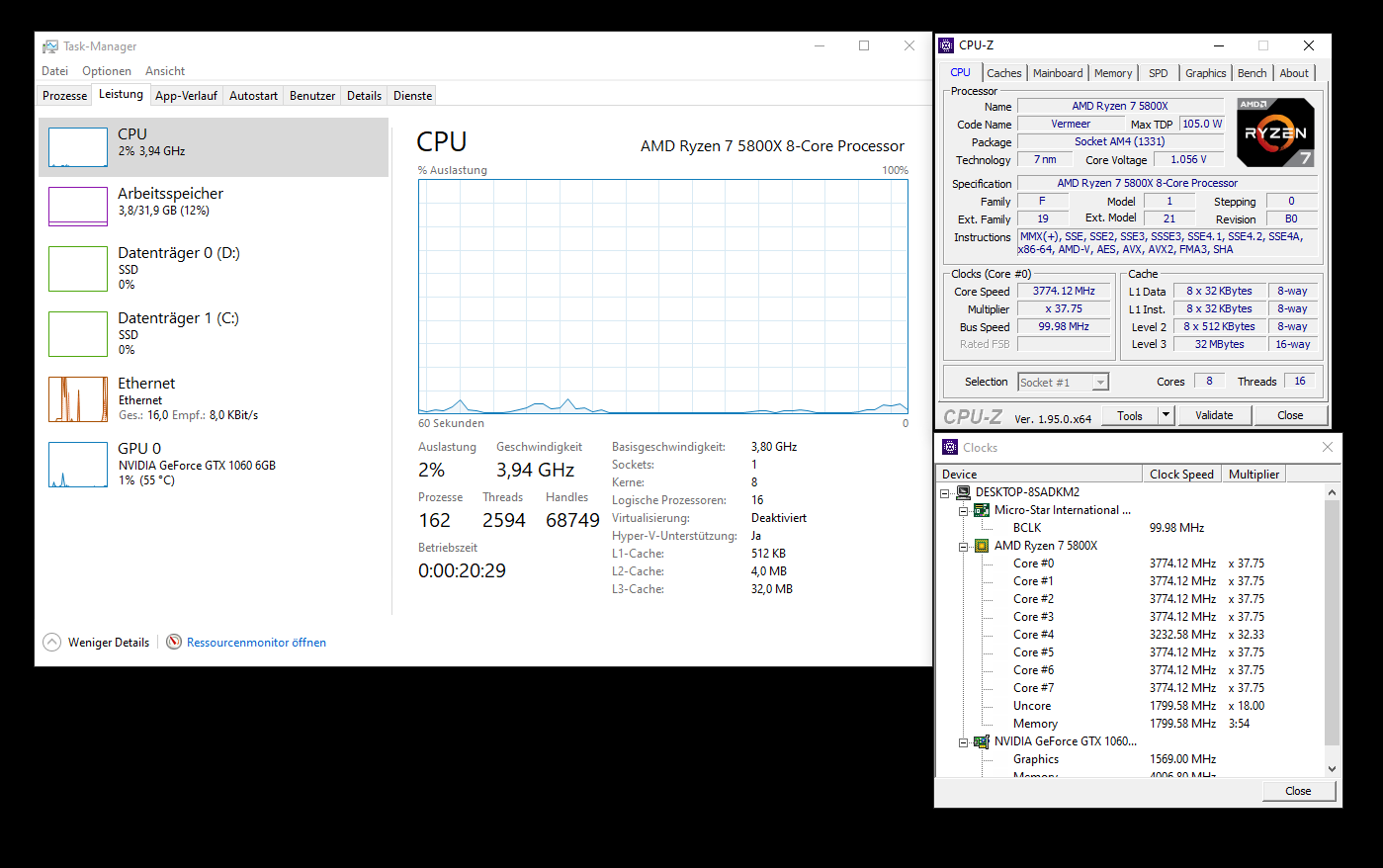
Task: Select Datenträger 0 (D:) thumbnail
Action: click(x=78, y=269)
